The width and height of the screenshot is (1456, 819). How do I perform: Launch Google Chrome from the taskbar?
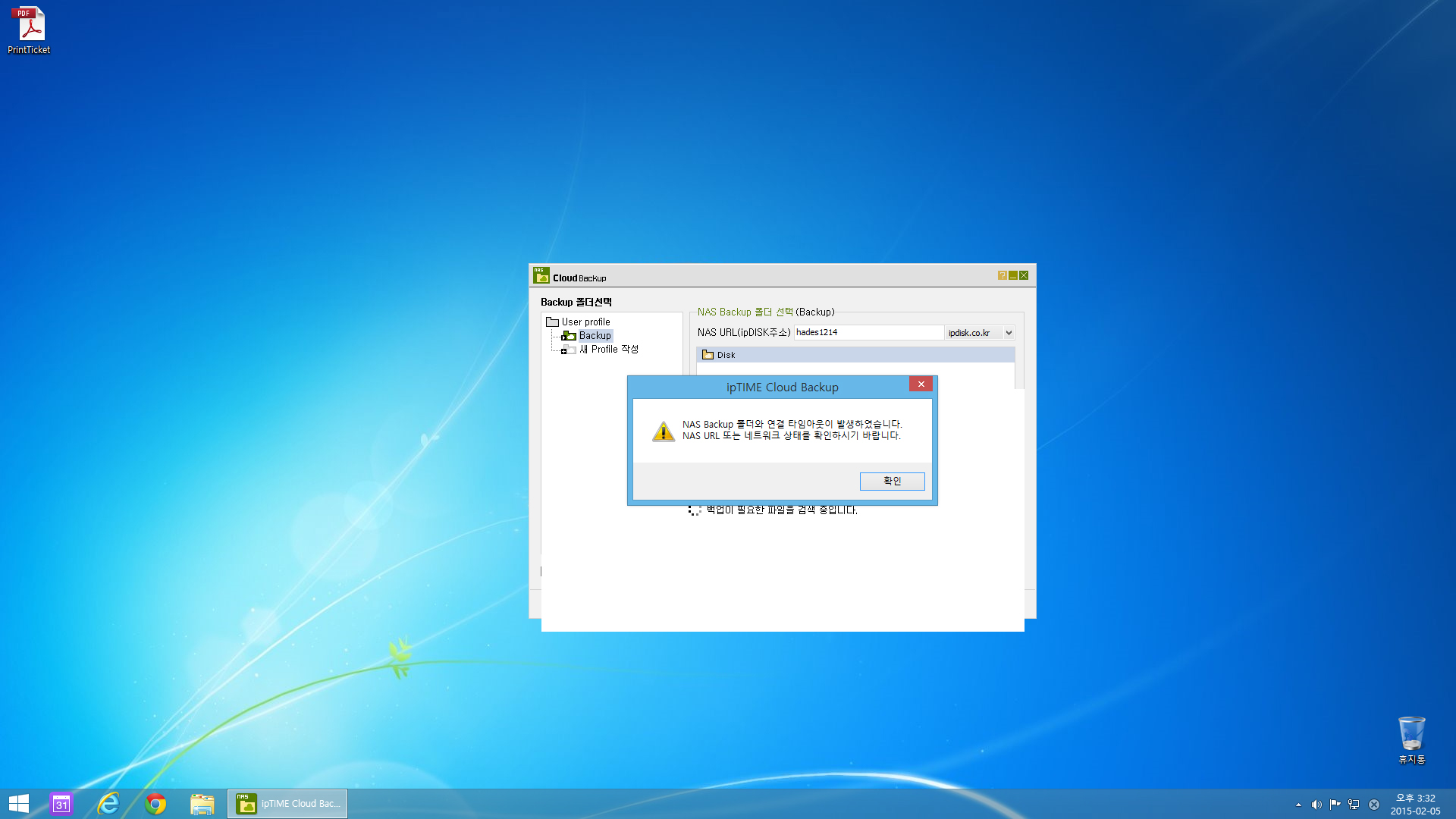point(155,804)
